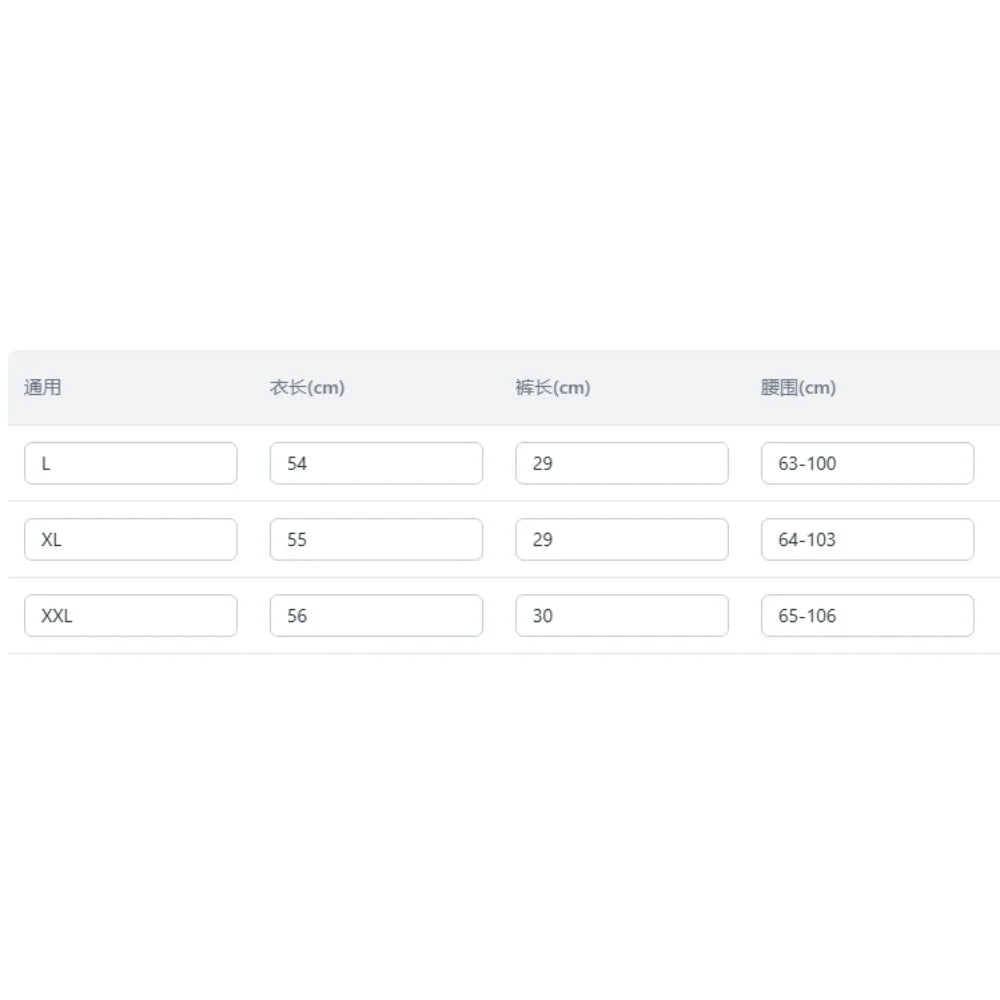Select the 腰围 field containing 65-106
This screenshot has height=1000, width=1000.
point(867,616)
